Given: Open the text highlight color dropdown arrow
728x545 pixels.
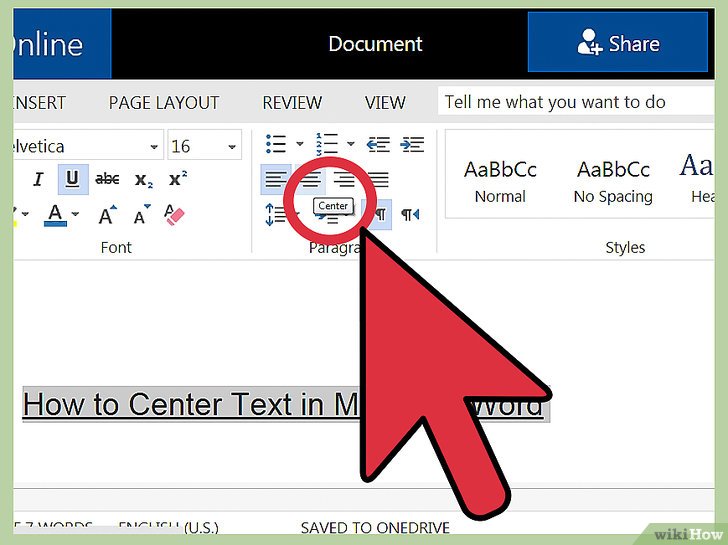Looking at the screenshot, I should tap(26, 214).
